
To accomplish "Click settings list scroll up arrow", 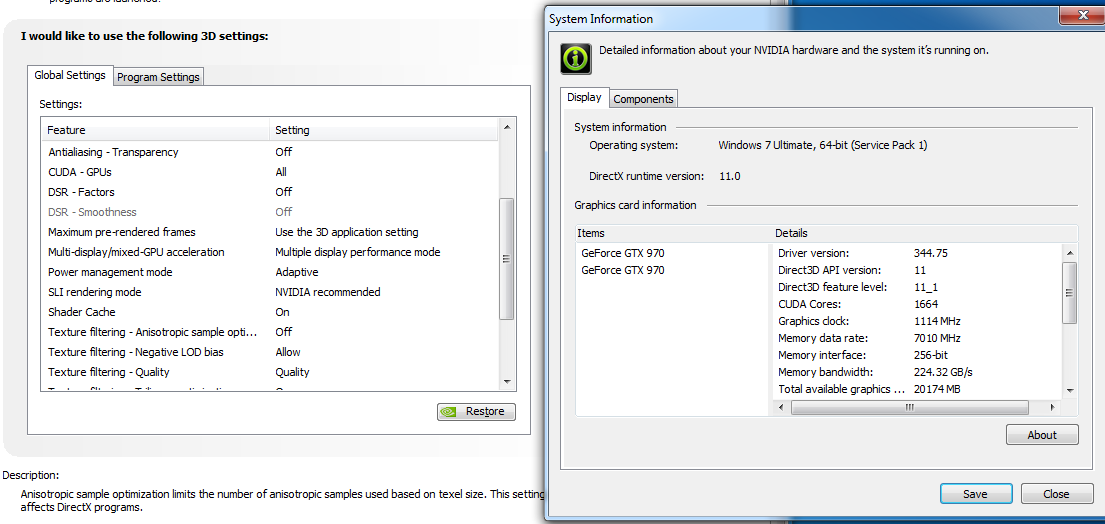I will click(507, 127).
